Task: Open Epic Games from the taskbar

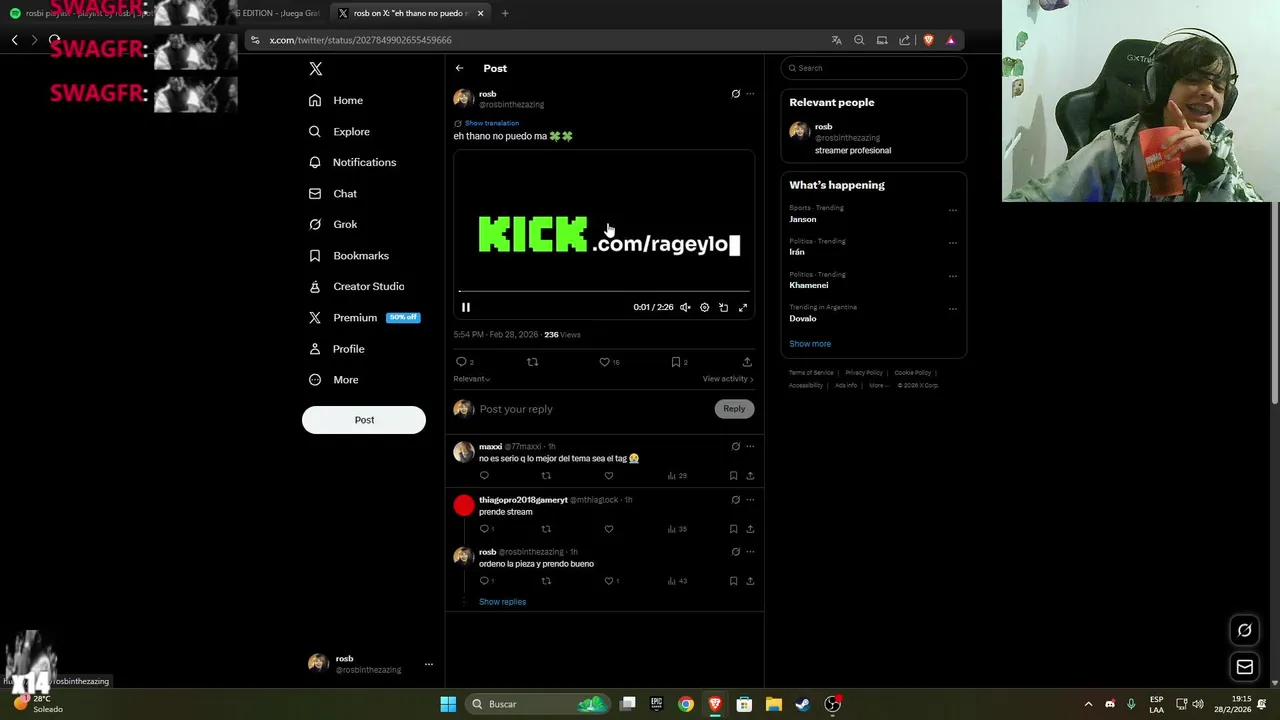Action: [657, 704]
